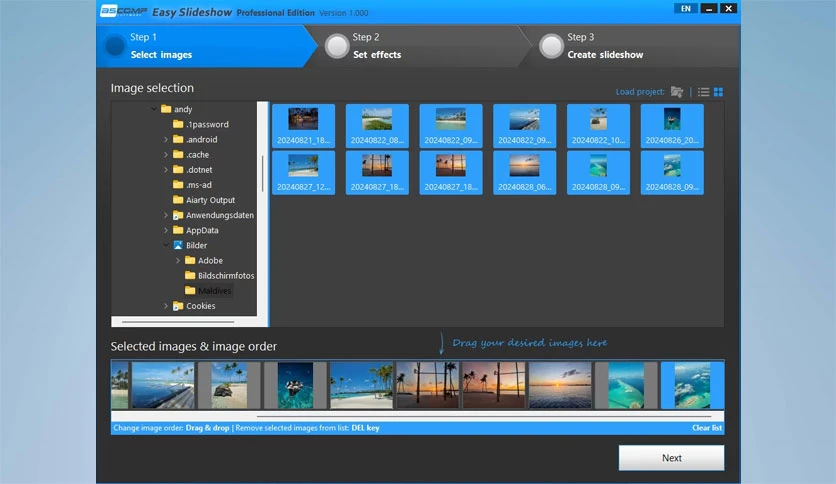Change language with the EN button
836x484 pixels.
tap(686, 9)
